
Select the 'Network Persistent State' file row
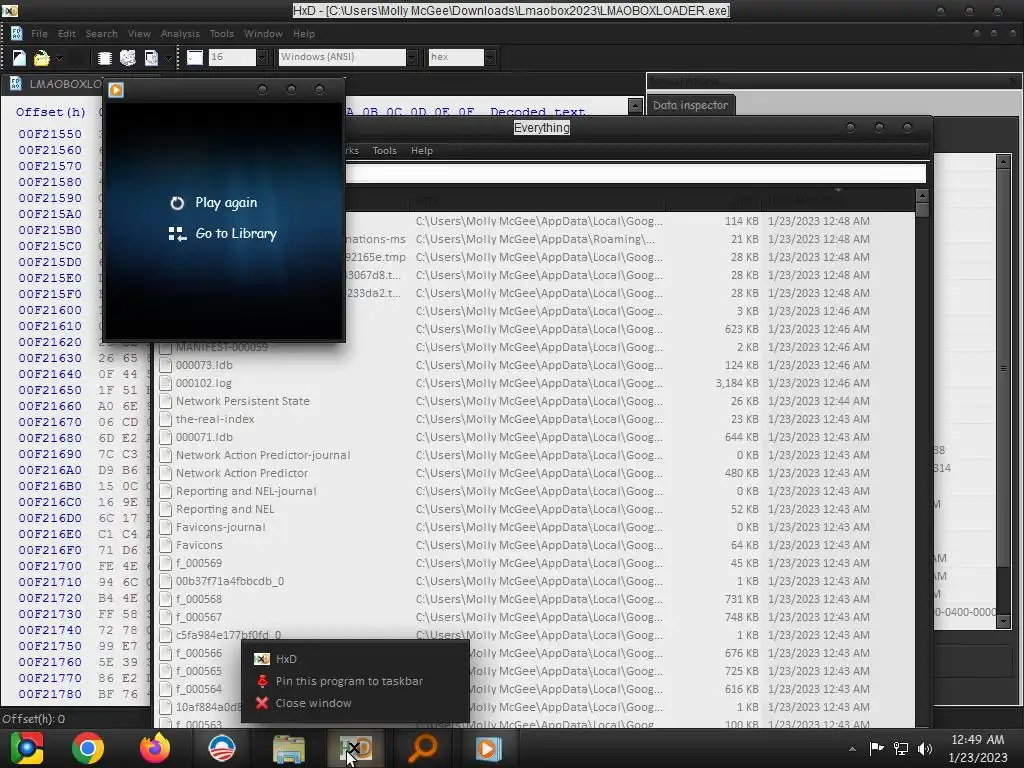[x=536, y=401]
